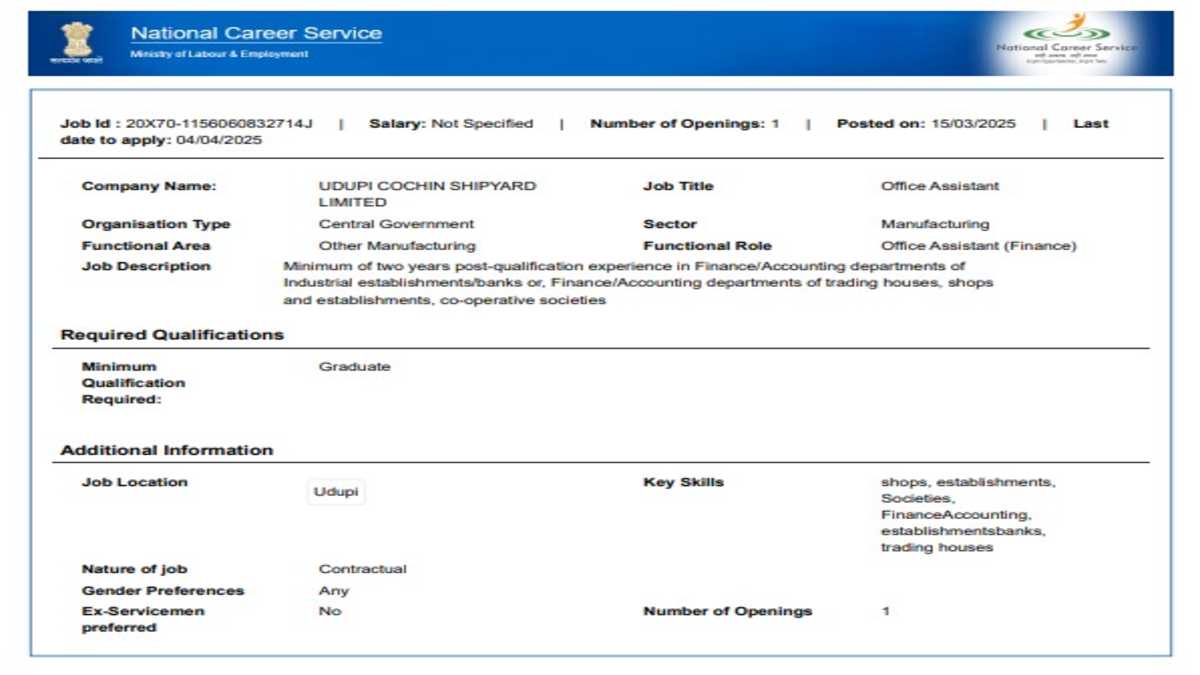The height and width of the screenshot is (675, 1200).
Task: Click the Graduate minimum qualification value
Action: (355, 367)
